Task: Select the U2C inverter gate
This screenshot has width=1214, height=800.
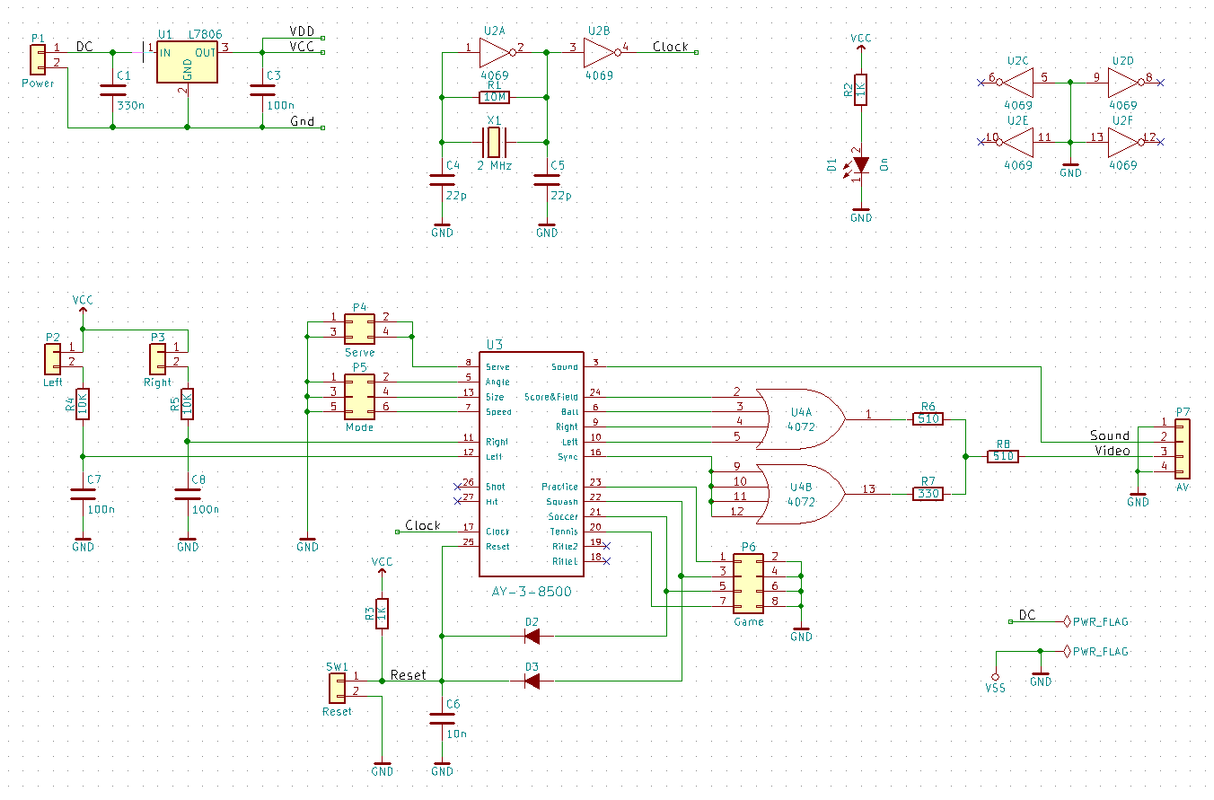Action: point(1015,82)
